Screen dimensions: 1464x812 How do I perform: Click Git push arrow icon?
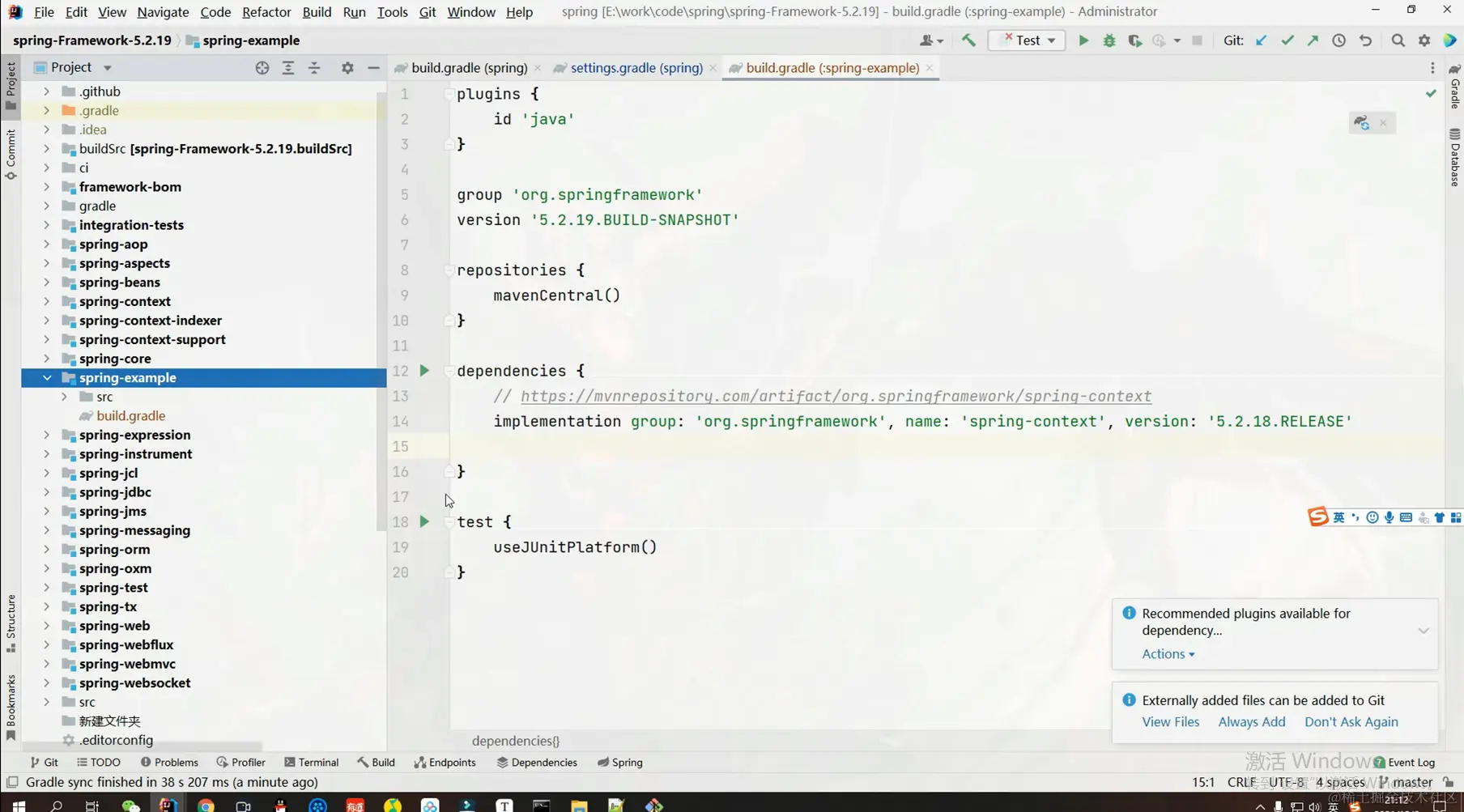1313,40
